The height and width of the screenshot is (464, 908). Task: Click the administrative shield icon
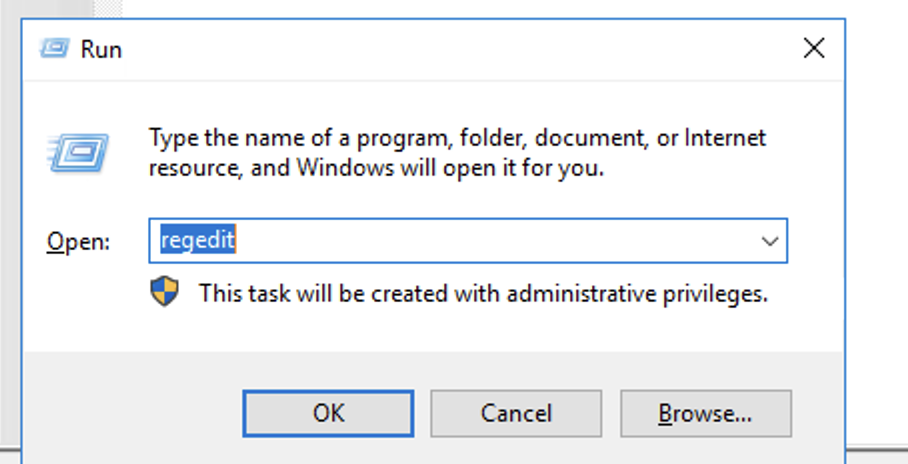point(164,292)
